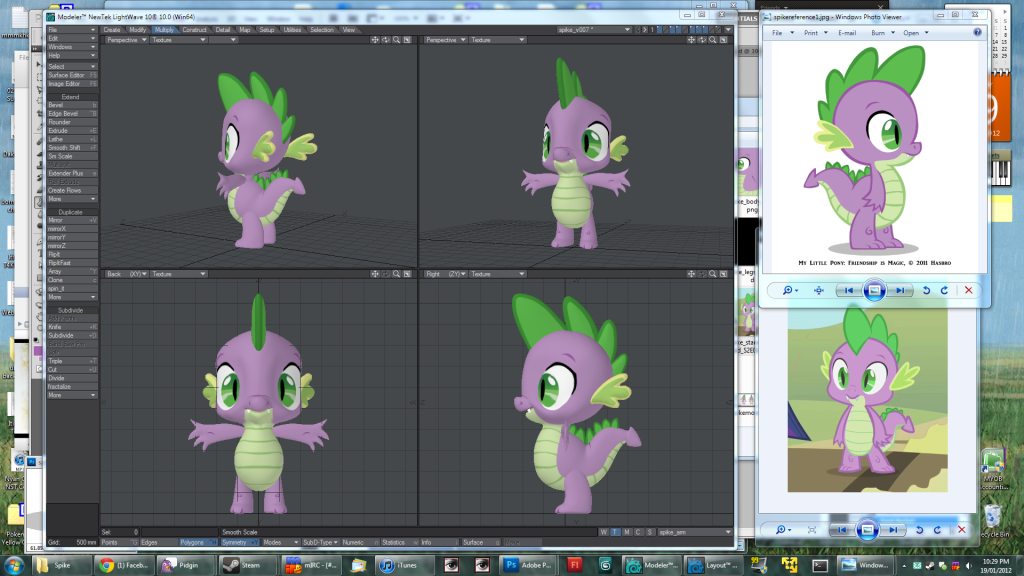Go to next image in lower Photo Viewer window

tap(893, 530)
